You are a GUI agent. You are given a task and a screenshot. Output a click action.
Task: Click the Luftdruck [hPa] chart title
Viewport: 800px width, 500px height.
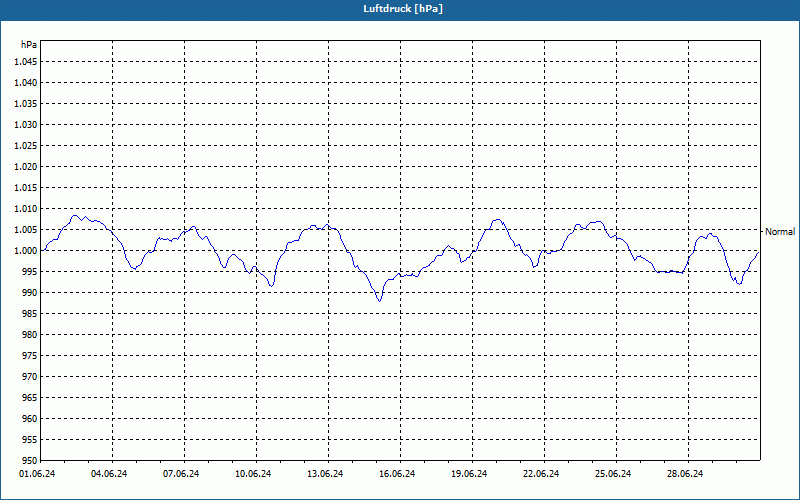(x=403, y=9)
